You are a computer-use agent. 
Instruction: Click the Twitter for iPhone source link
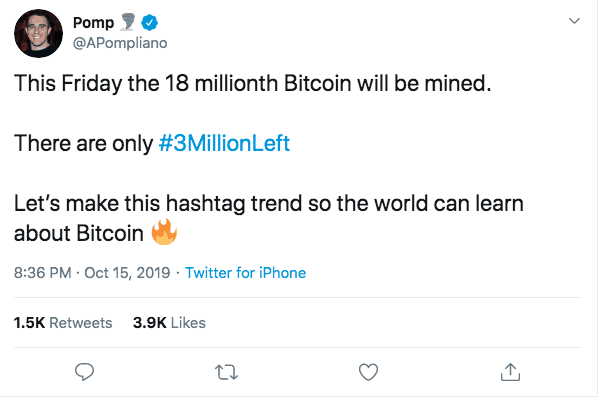pyautogui.click(x=246, y=273)
